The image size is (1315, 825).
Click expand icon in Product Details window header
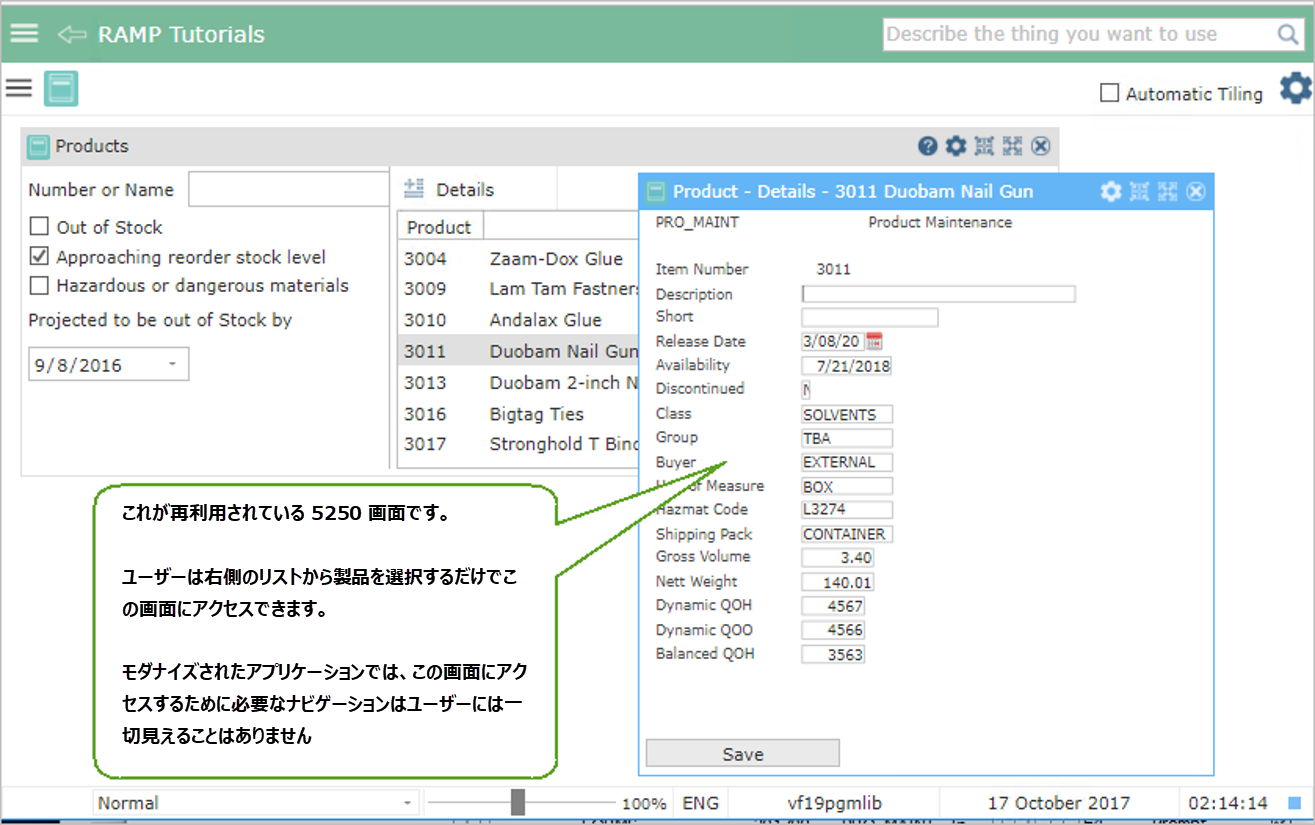pos(1167,192)
